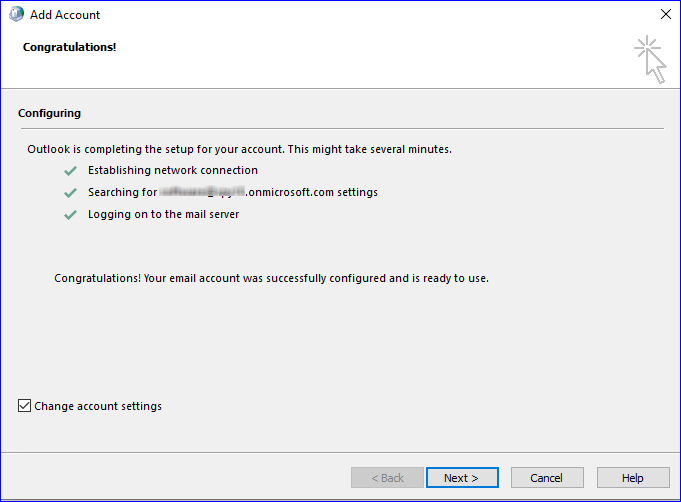Click the checkmark beside Establishing network connection
The height and width of the screenshot is (502, 681).
70,171
